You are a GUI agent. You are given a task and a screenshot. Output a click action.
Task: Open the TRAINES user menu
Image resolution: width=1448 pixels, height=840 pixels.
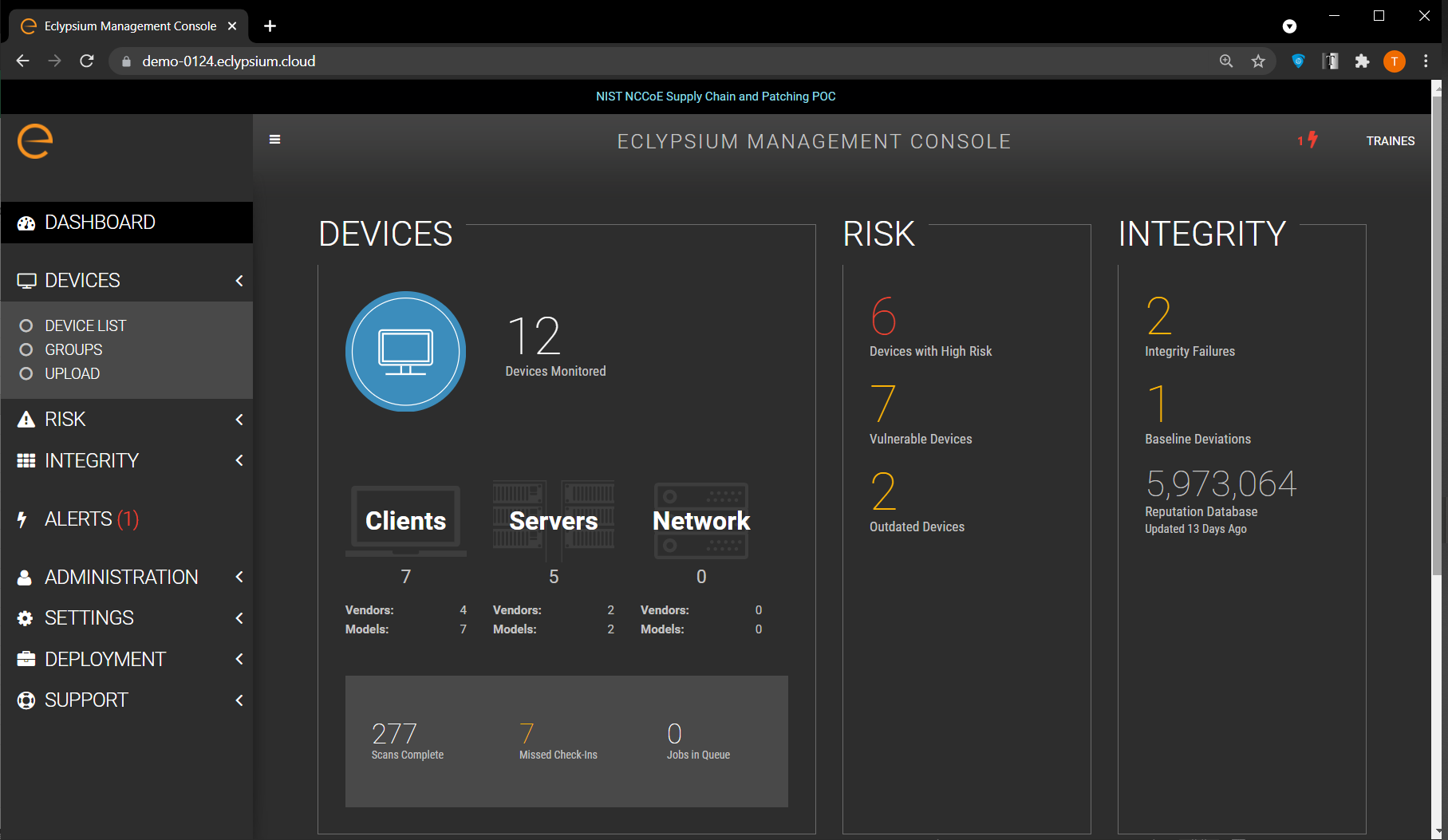pyautogui.click(x=1390, y=141)
